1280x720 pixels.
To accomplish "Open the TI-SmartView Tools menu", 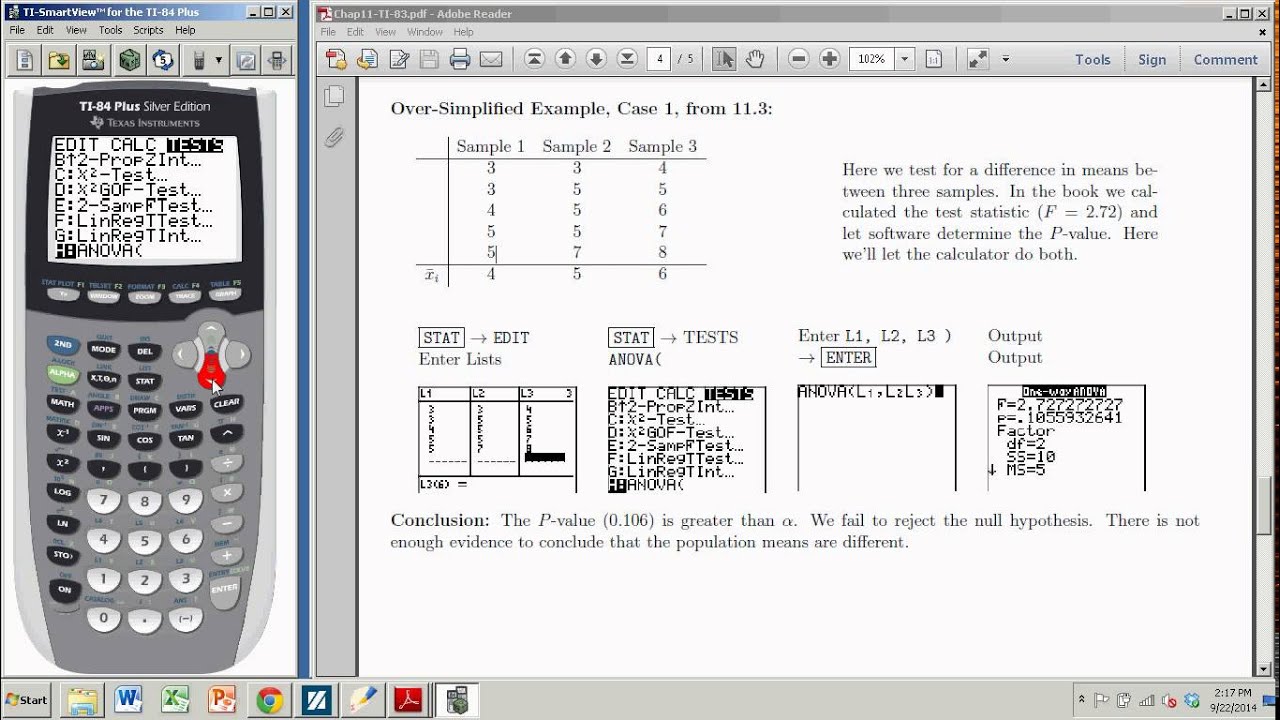I will [x=110, y=30].
